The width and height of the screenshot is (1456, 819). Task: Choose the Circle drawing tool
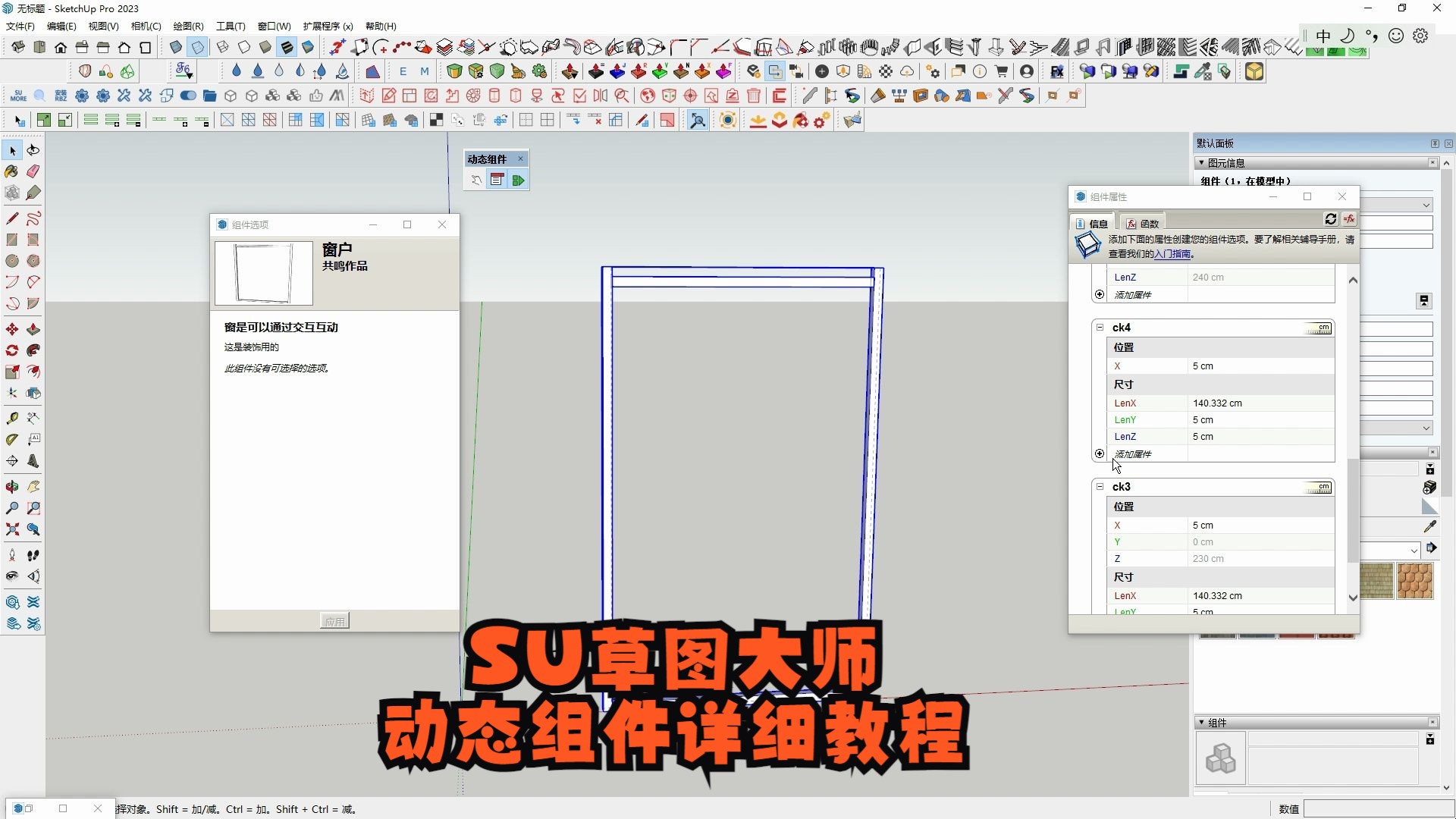pyautogui.click(x=12, y=261)
